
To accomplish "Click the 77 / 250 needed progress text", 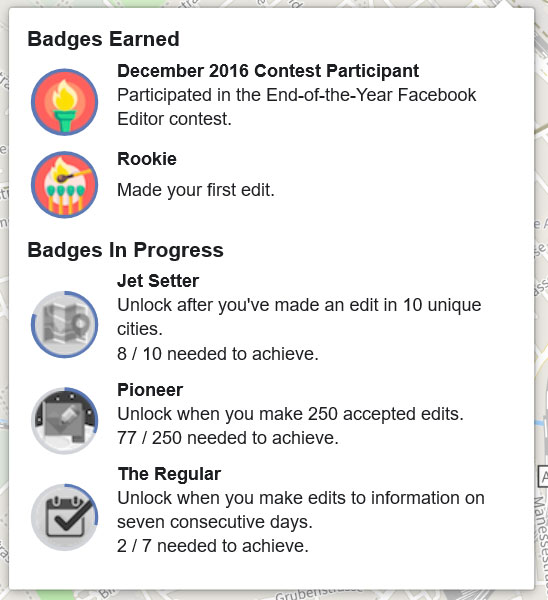I will [x=228, y=438].
